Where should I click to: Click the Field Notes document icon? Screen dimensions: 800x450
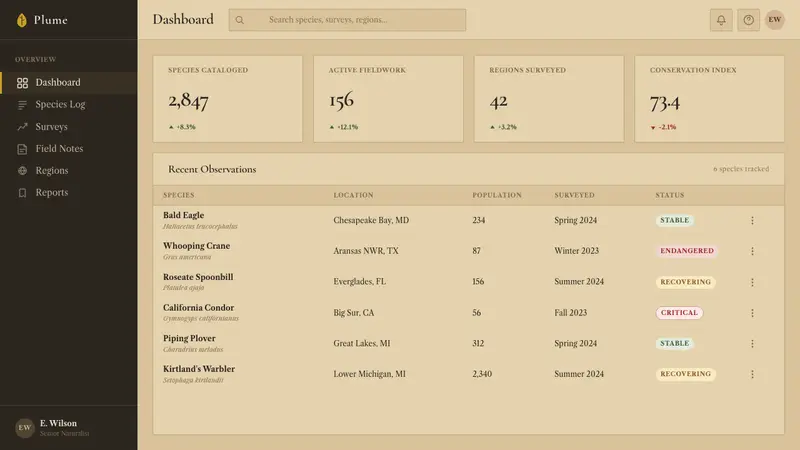coord(22,149)
